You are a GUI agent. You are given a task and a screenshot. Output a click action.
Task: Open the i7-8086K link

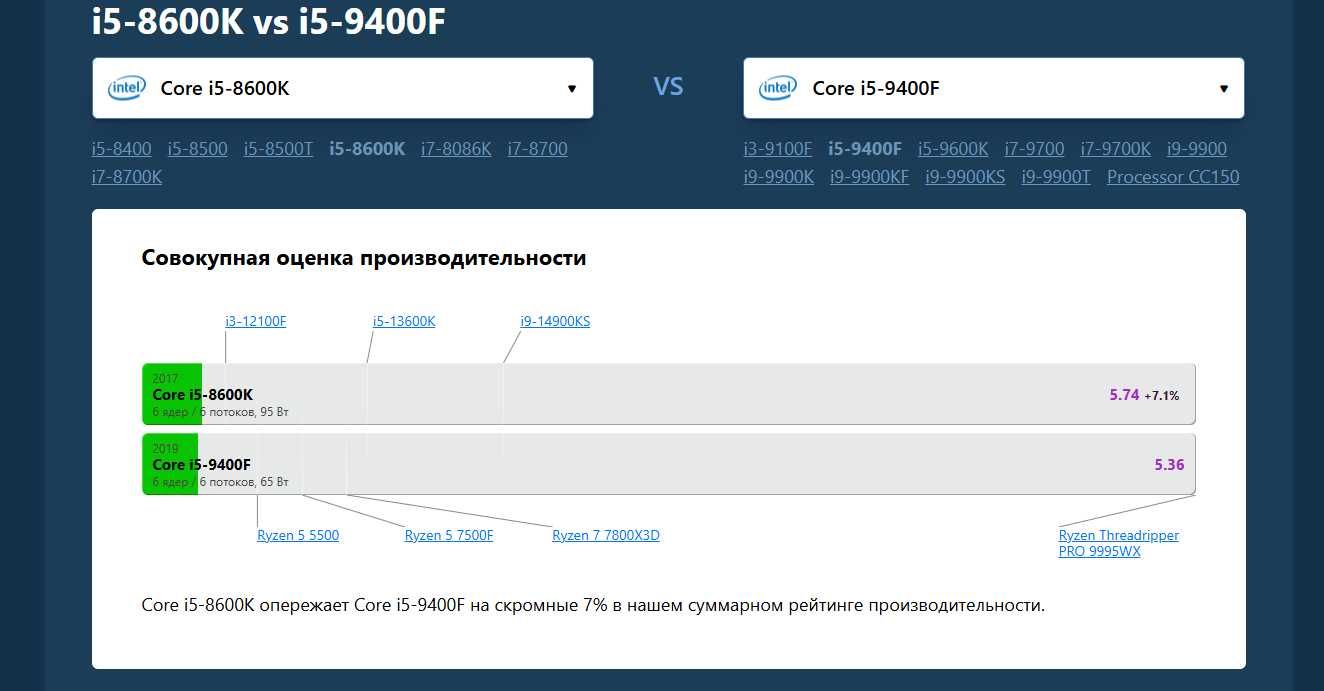[457, 149]
